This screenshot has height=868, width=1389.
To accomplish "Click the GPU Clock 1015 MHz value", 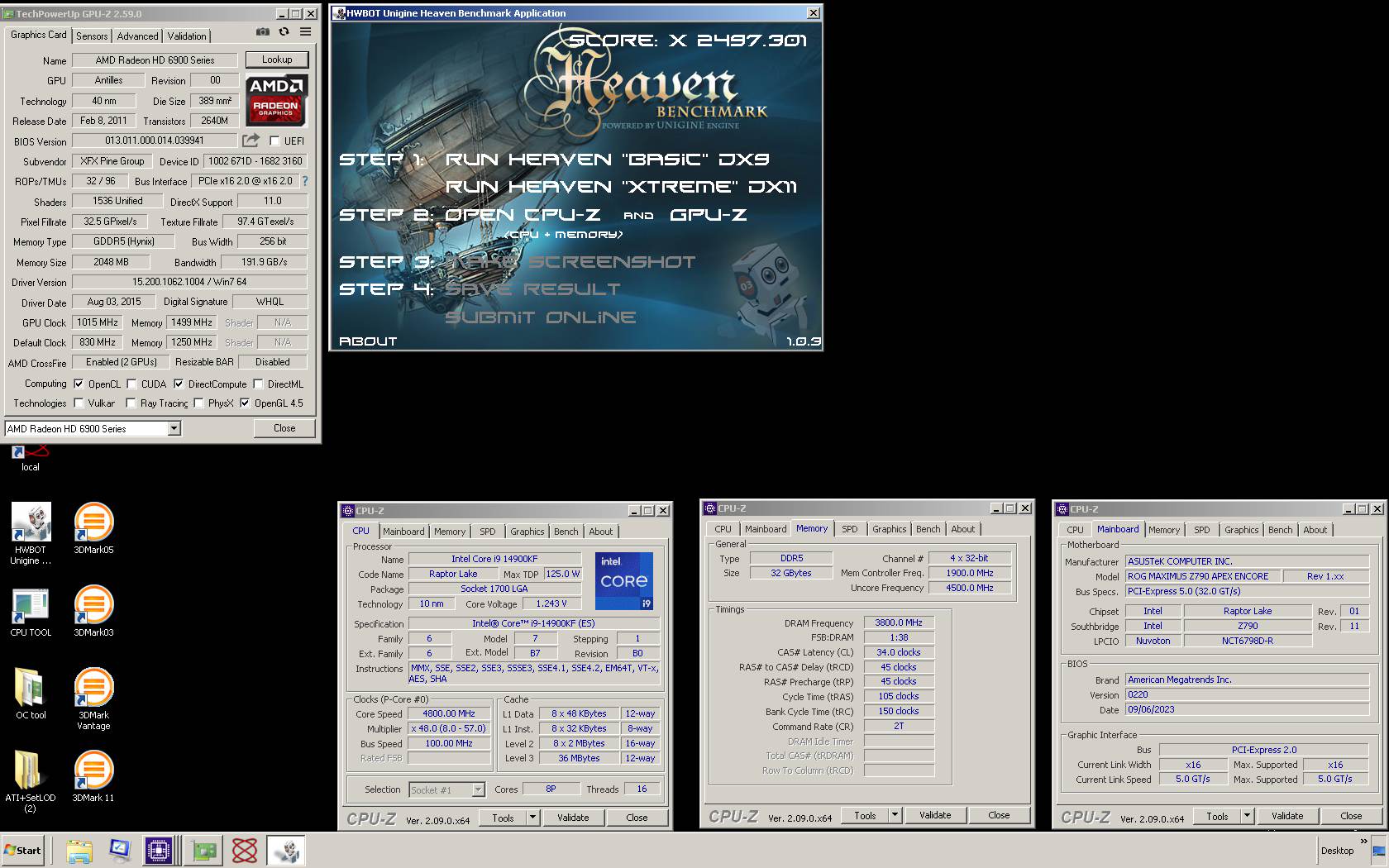I will (x=98, y=322).
